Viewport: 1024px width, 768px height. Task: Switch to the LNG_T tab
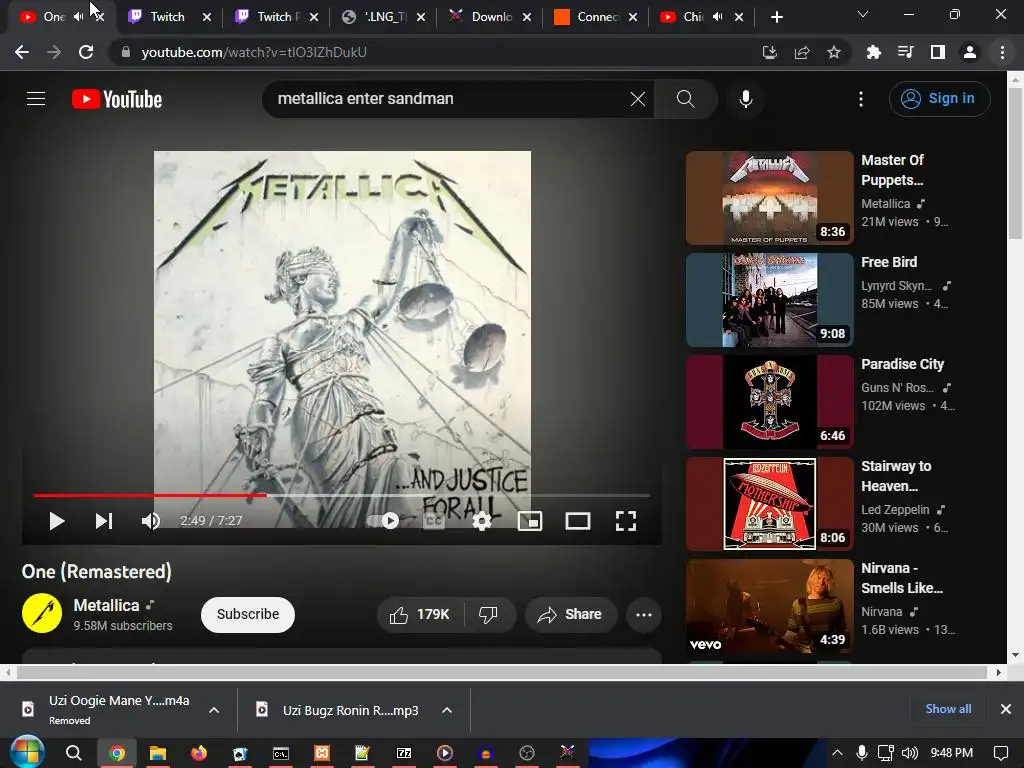click(385, 17)
